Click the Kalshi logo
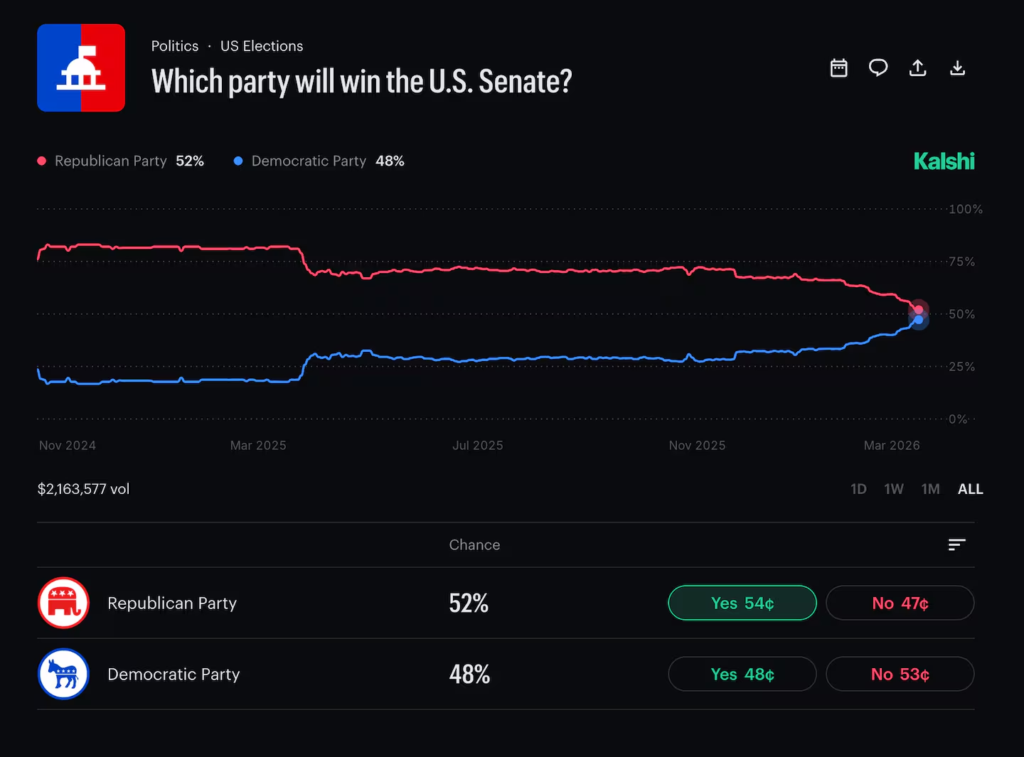Image resolution: width=1024 pixels, height=757 pixels. [x=944, y=161]
